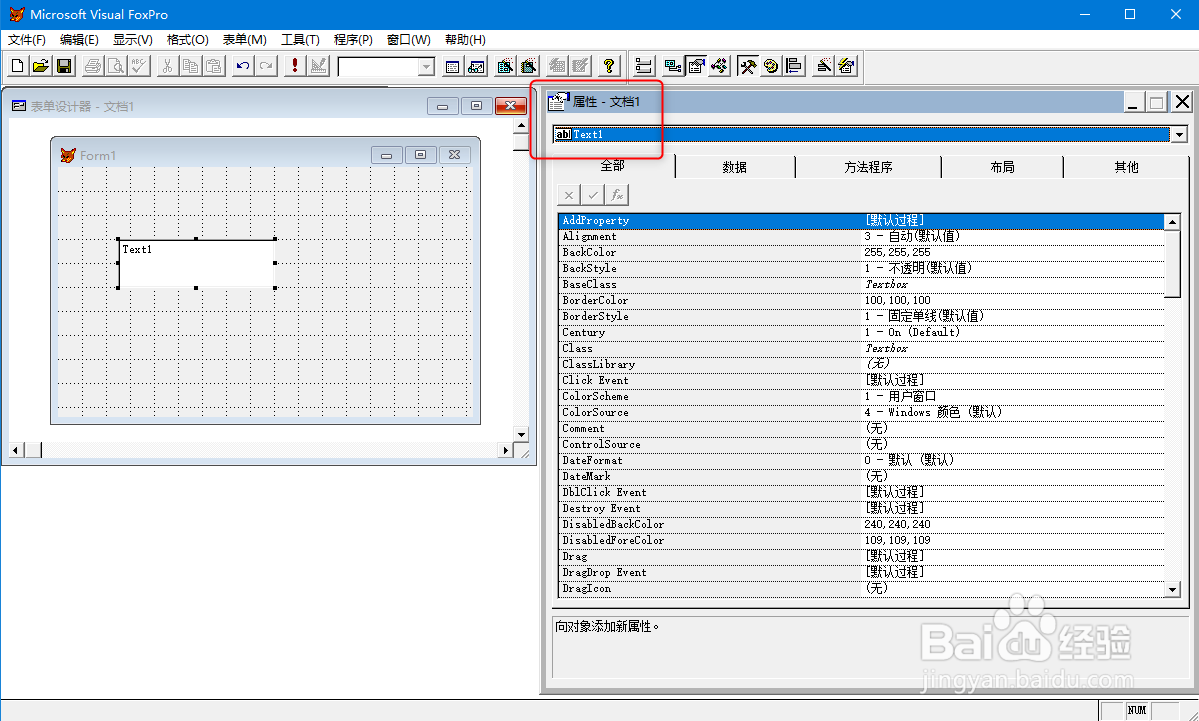Save the form using the floppy icon
Image resolution: width=1199 pixels, height=721 pixels.
coord(64,67)
